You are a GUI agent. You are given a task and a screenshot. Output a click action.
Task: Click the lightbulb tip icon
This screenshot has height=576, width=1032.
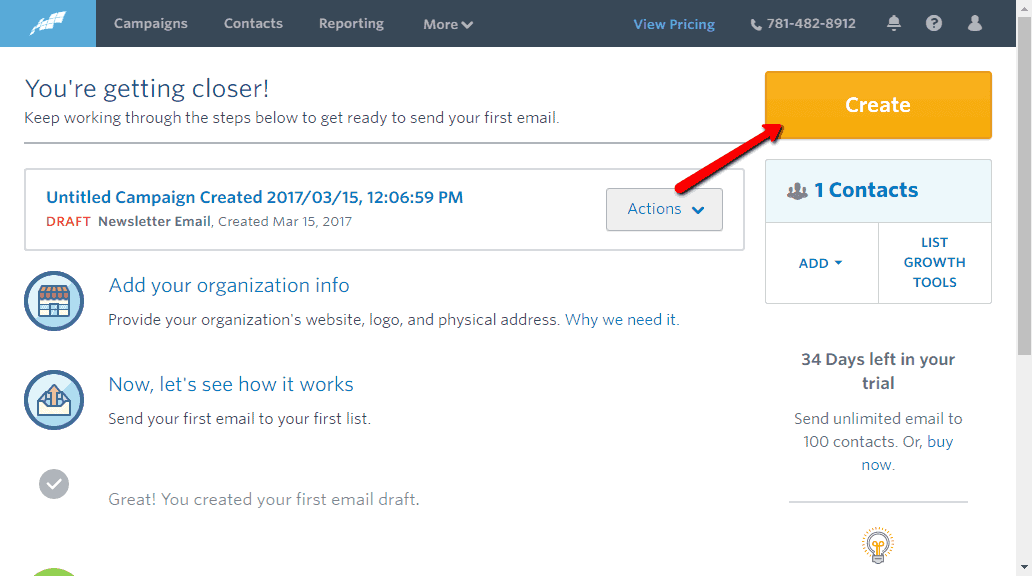tap(877, 545)
